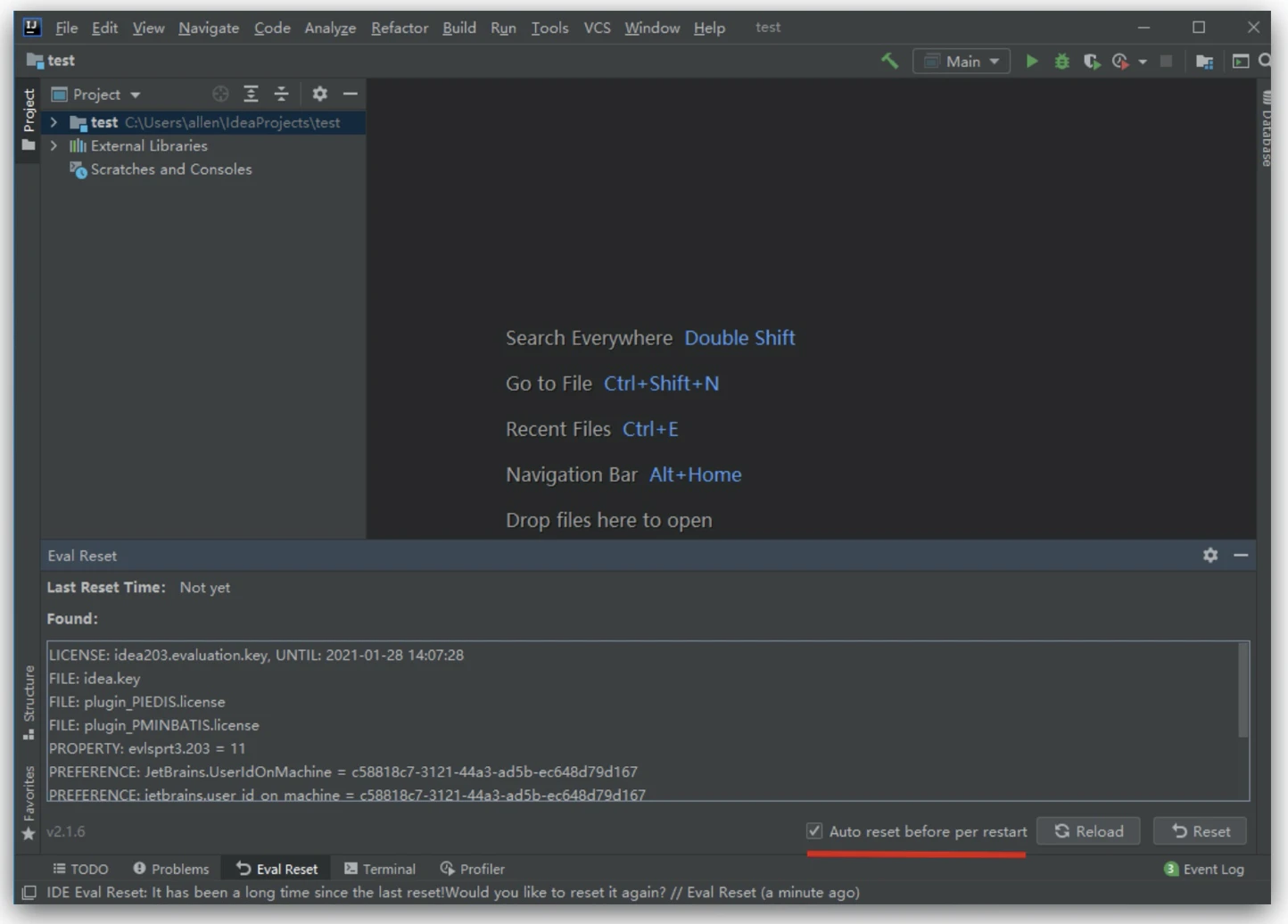Screen dimensions: 1288x924
Task: Open the Event Log tab
Action: tap(1204, 869)
